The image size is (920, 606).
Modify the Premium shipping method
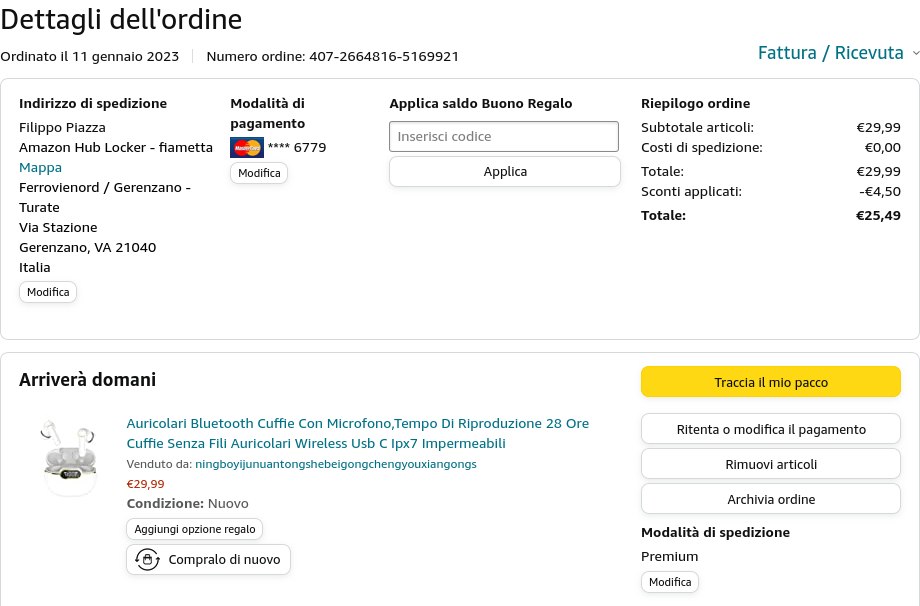pyautogui.click(x=669, y=582)
